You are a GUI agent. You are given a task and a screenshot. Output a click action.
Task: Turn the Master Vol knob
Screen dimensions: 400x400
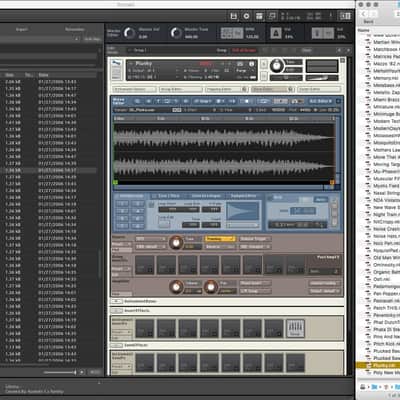pyautogui.click(x=129, y=33)
